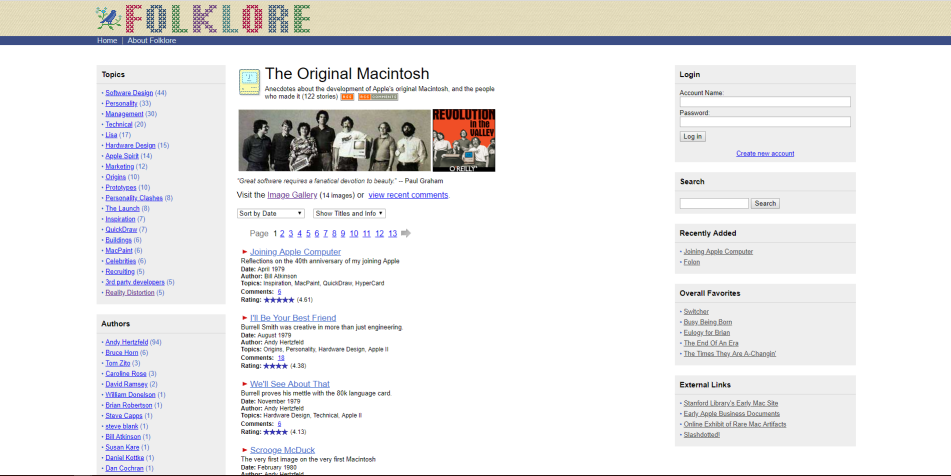Click the Mac team group photo
The height and width of the screenshot is (476, 951).
coord(334,140)
